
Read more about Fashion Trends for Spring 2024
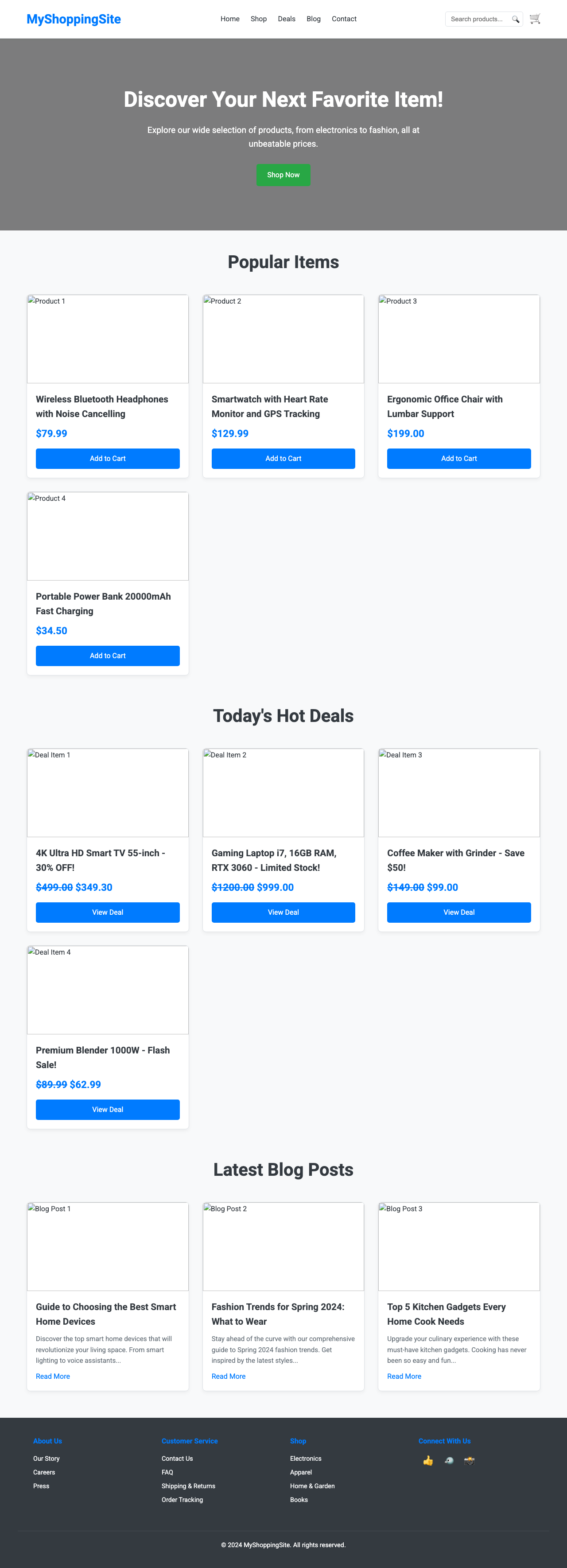pos(228,1376)
